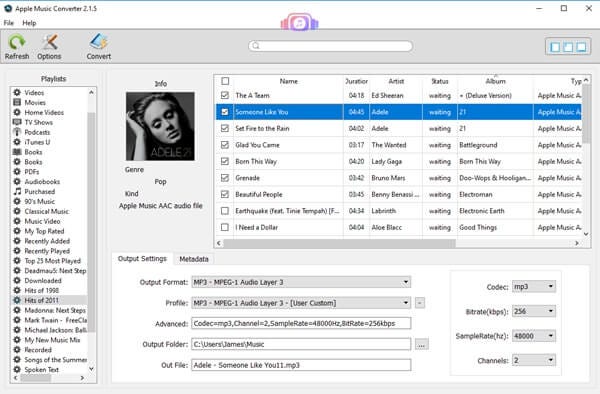Click the left layout view icon

pos(555,47)
